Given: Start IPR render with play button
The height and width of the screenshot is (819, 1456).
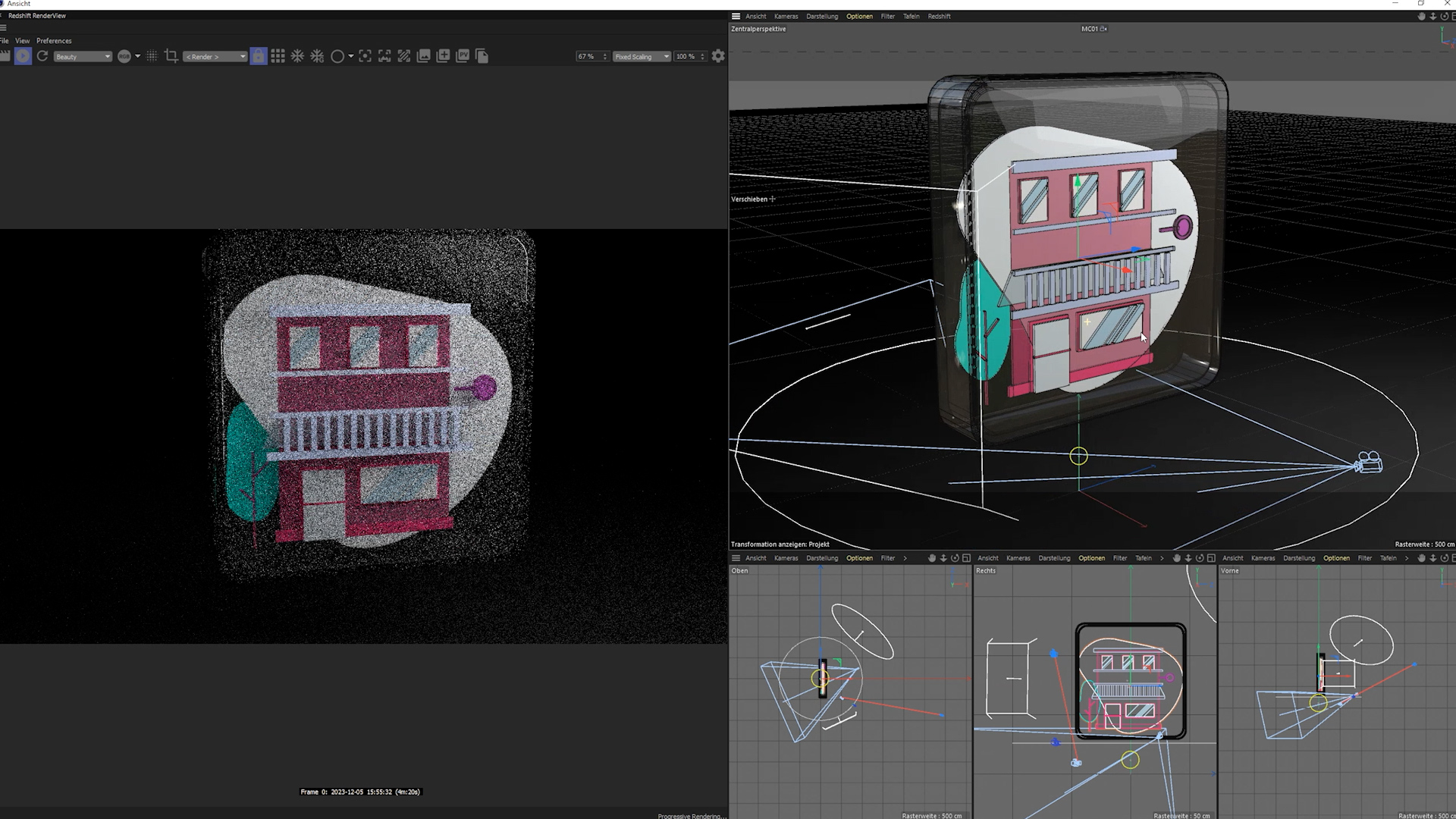Looking at the screenshot, I should coord(23,56).
